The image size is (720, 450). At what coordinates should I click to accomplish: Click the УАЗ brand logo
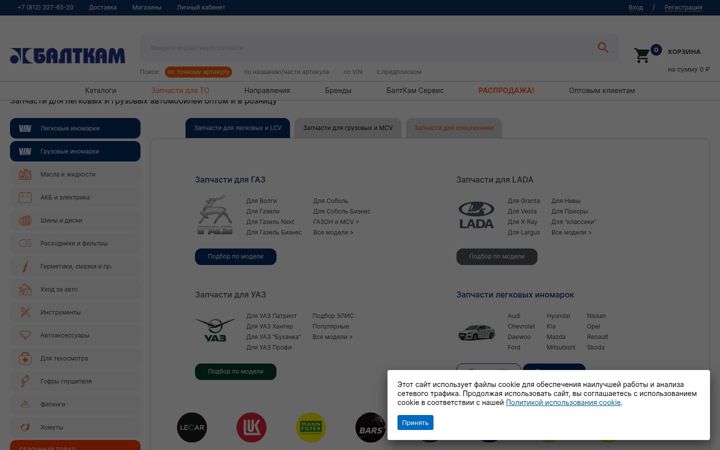tap(215, 329)
